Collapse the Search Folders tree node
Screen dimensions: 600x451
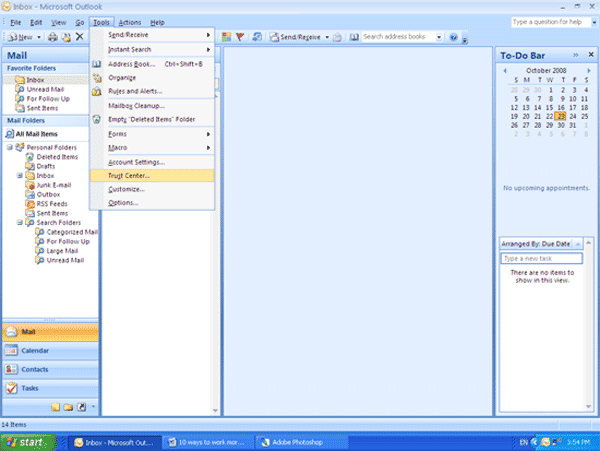coord(20,222)
